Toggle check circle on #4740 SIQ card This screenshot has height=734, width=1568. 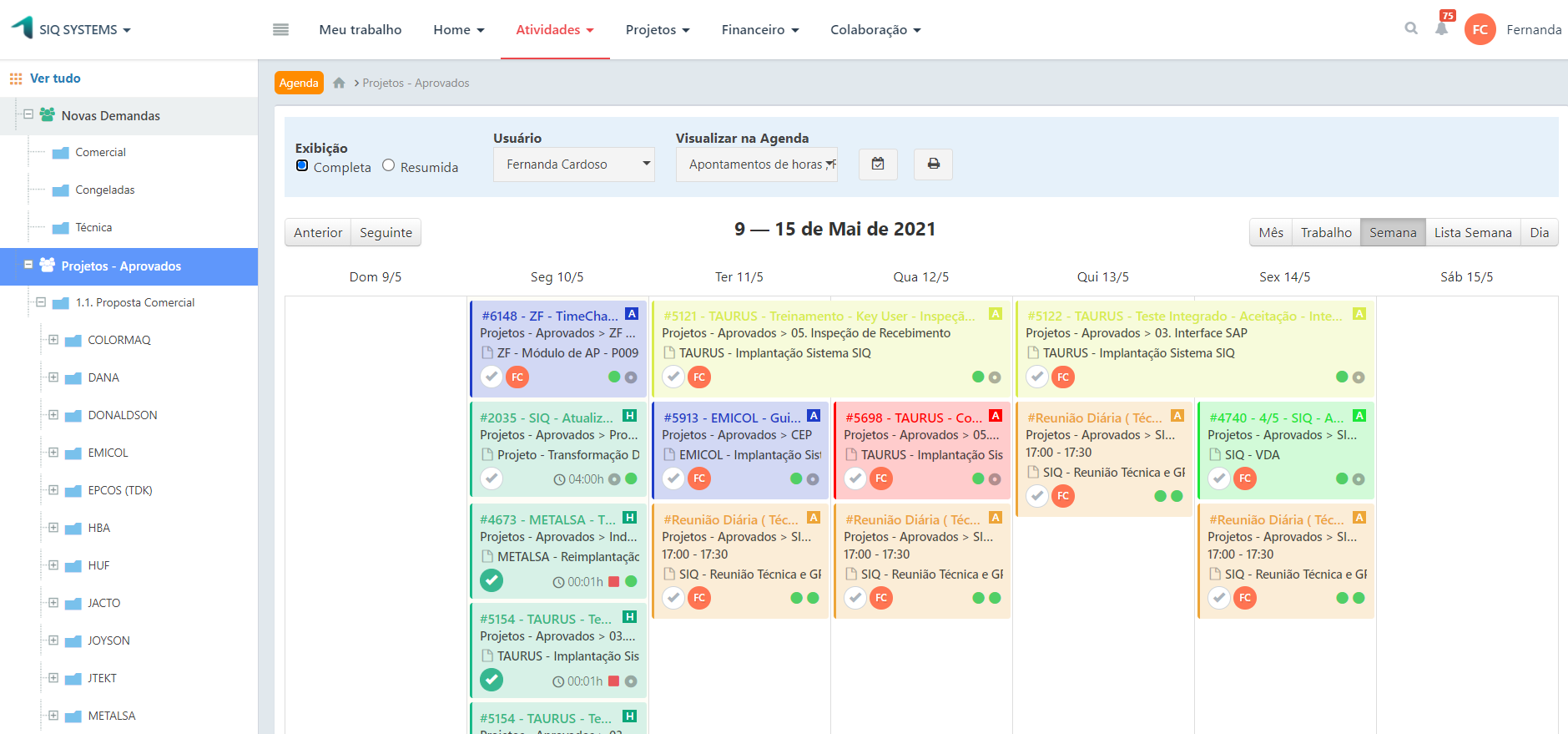point(1219,478)
